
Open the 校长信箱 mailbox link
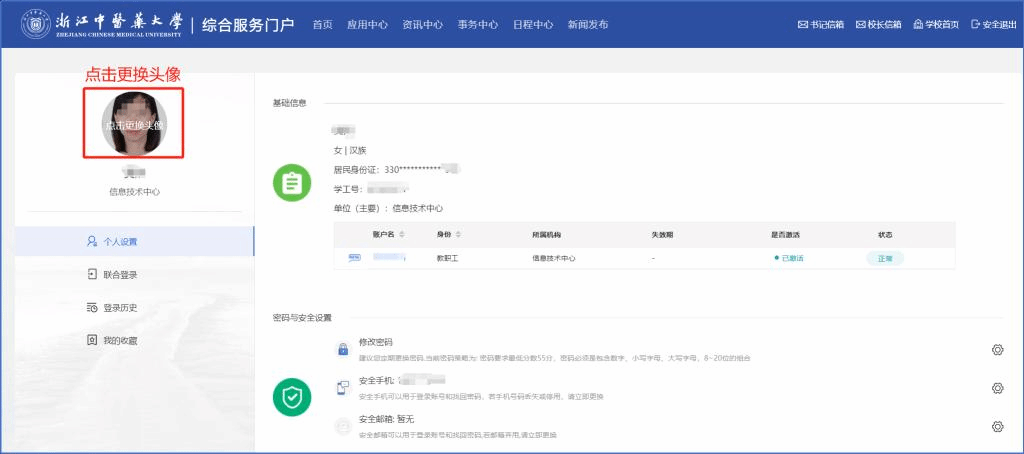879,24
